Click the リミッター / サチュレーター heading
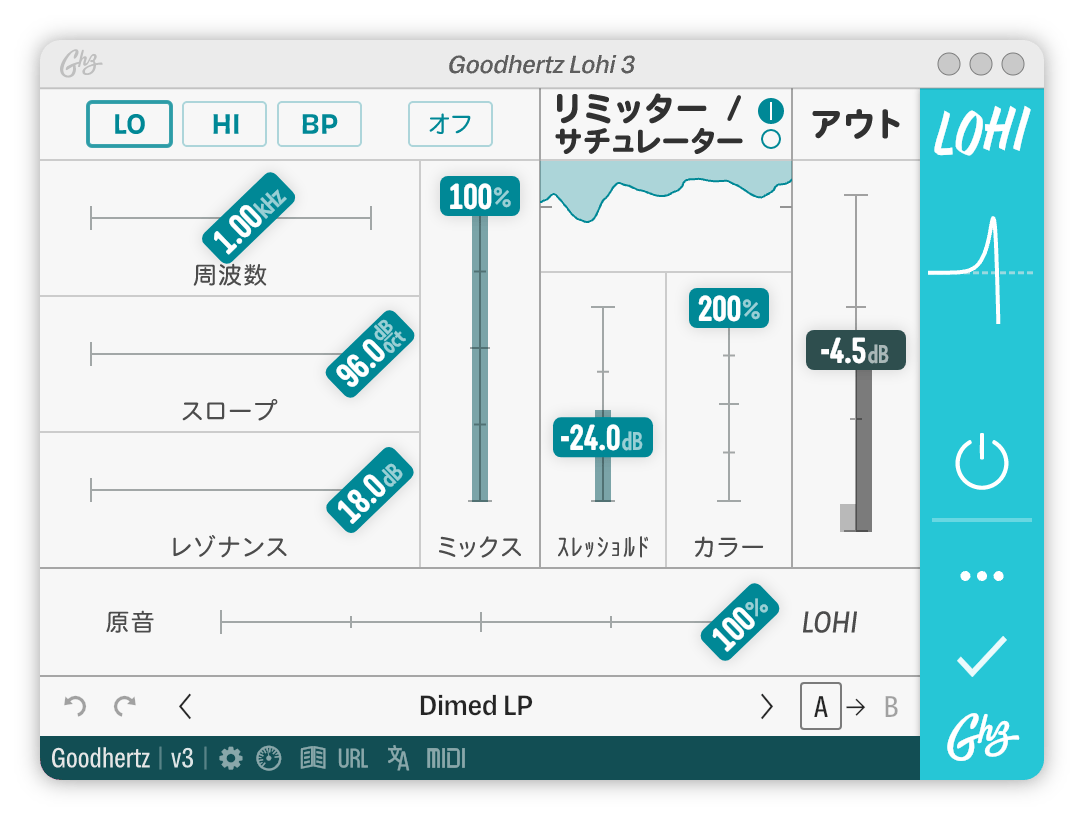 tap(648, 124)
